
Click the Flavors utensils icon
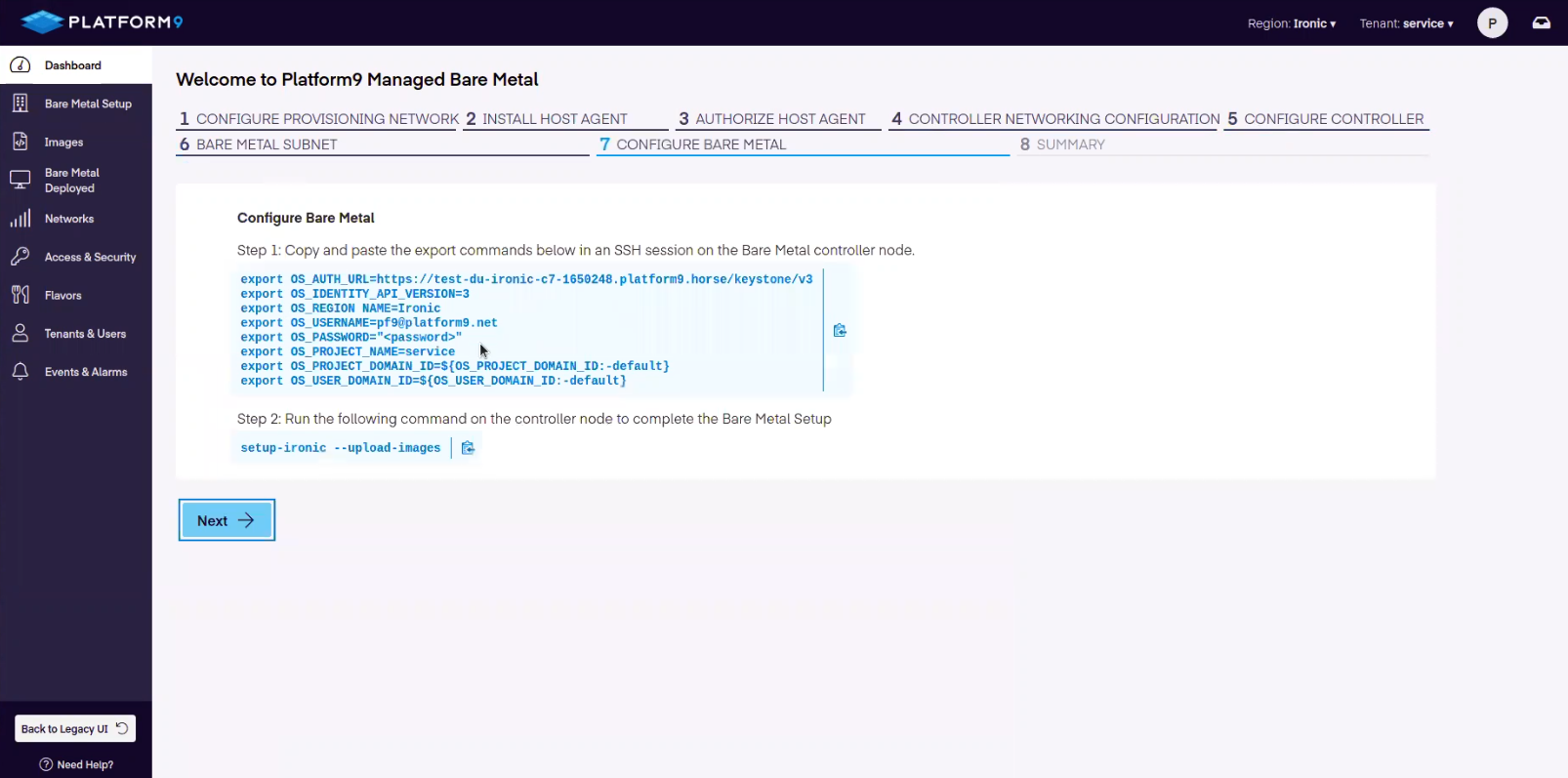[20, 295]
